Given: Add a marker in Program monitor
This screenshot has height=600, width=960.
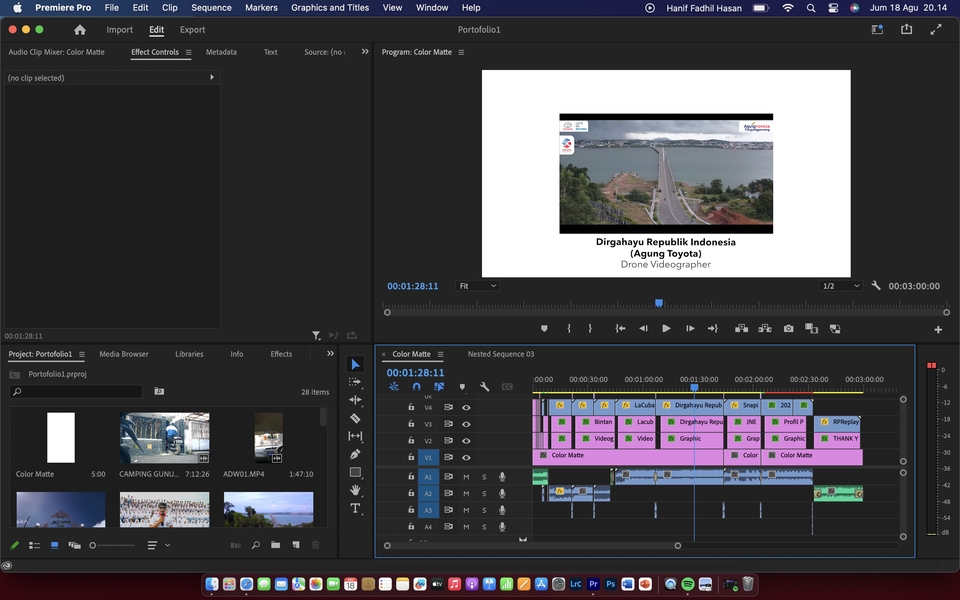Looking at the screenshot, I should 544,329.
